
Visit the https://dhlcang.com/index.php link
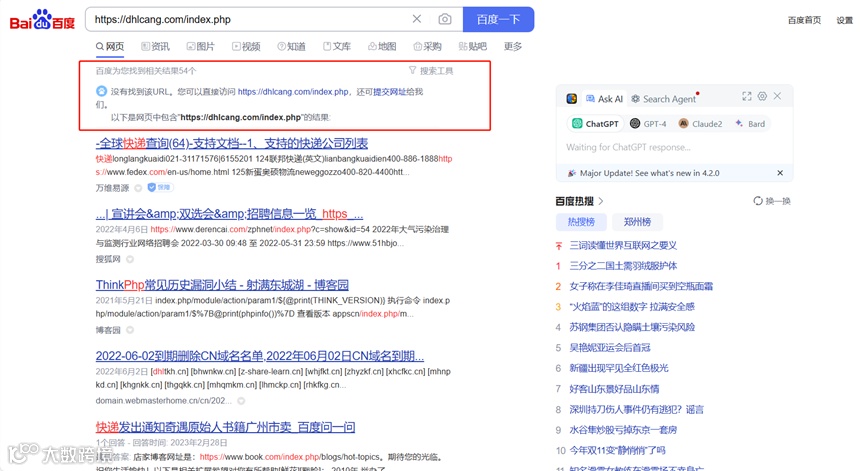pos(293,92)
